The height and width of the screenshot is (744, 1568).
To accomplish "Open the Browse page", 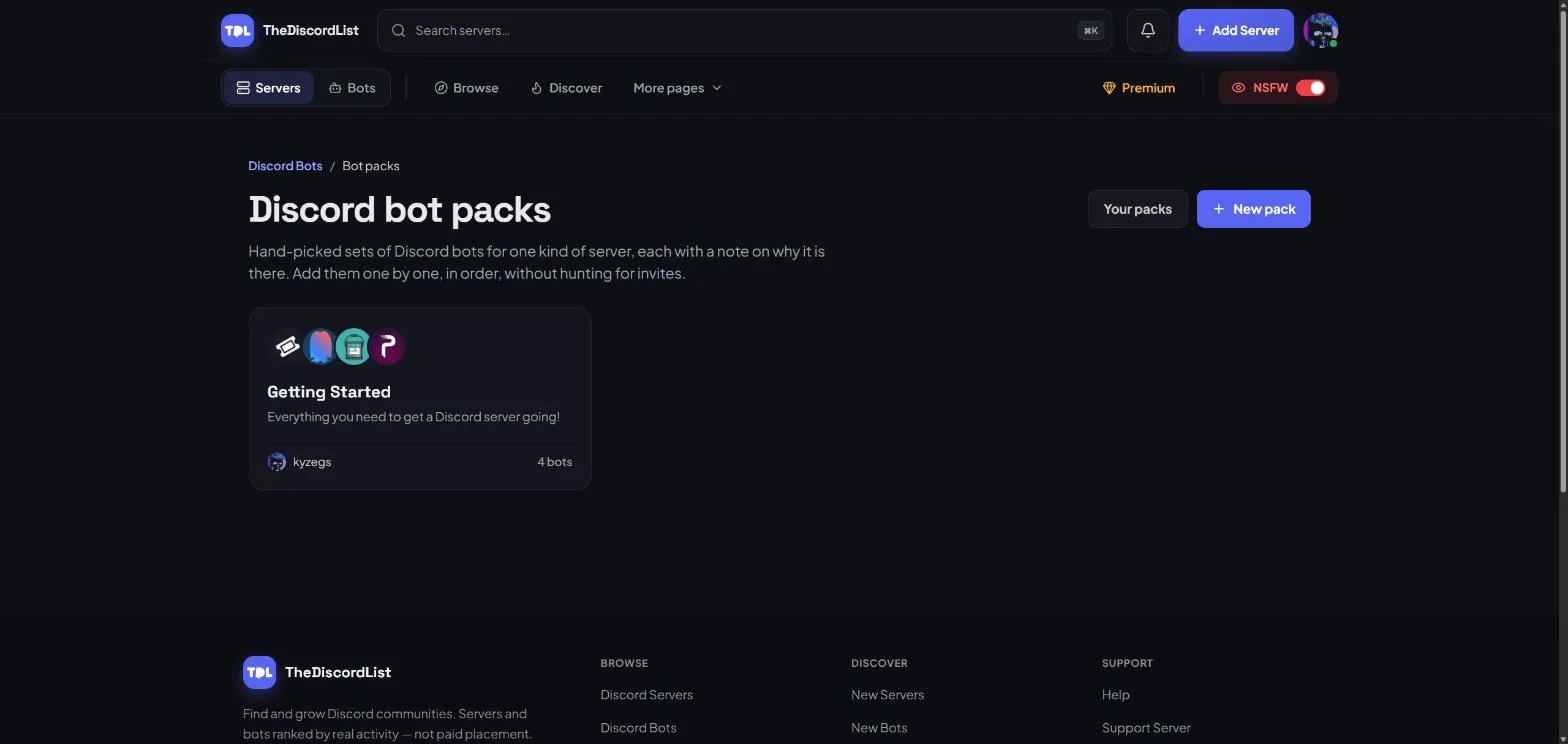I will click(x=466, y=88).
